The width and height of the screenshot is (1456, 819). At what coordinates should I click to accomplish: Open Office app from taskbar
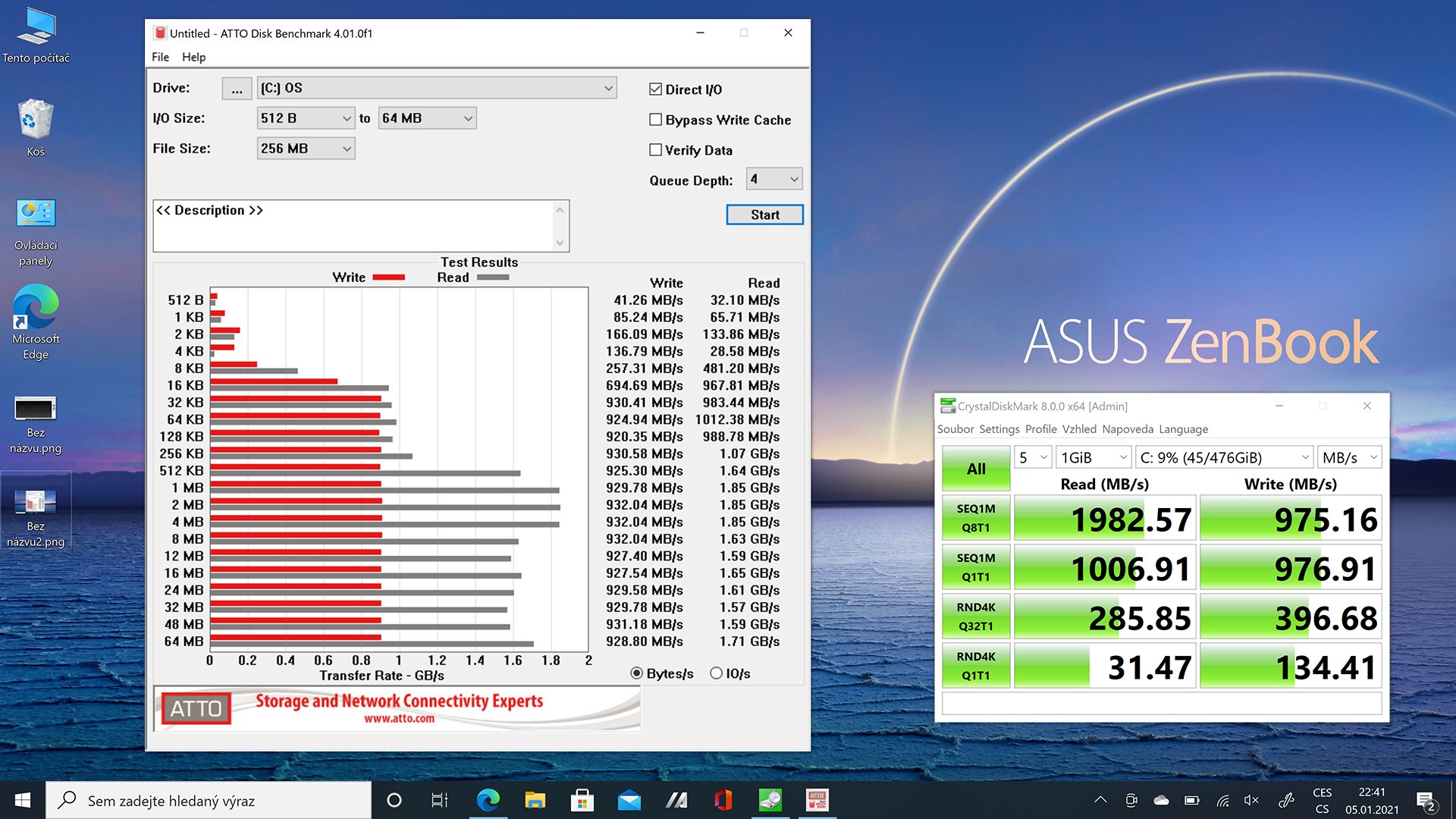point(723,800)
